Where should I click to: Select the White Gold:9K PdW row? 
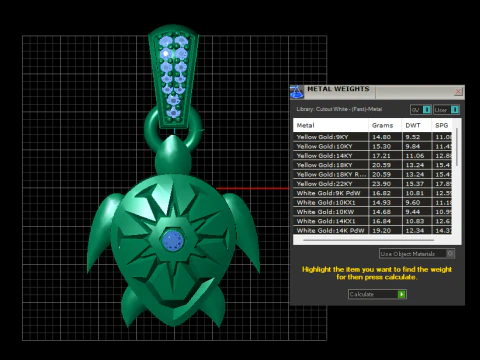click(373, 193)
